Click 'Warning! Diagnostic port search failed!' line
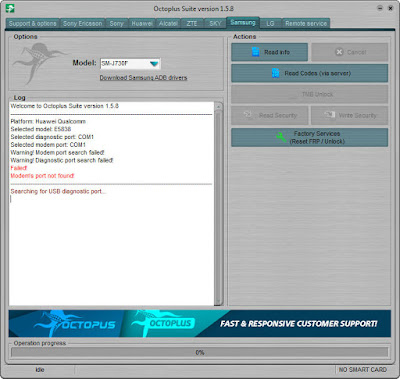Screen dimensions: 400x379 pyautogui.click(x=62, y=160)
